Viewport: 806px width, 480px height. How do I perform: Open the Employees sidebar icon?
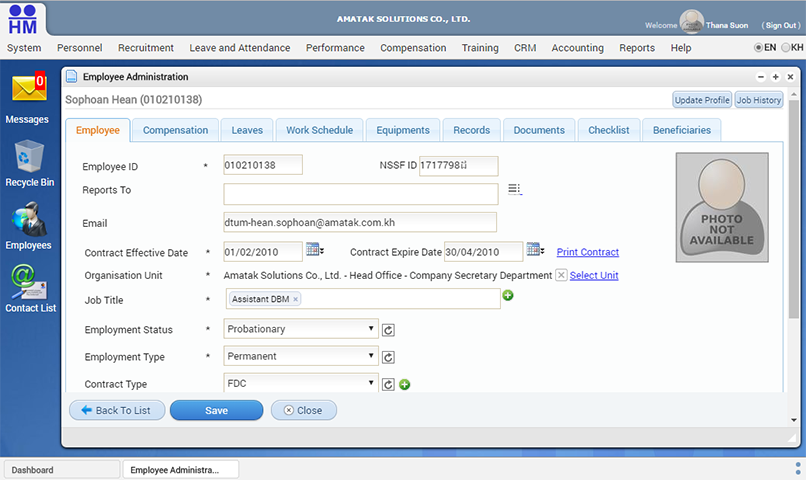pyautogui.click(x=29, y=219)
